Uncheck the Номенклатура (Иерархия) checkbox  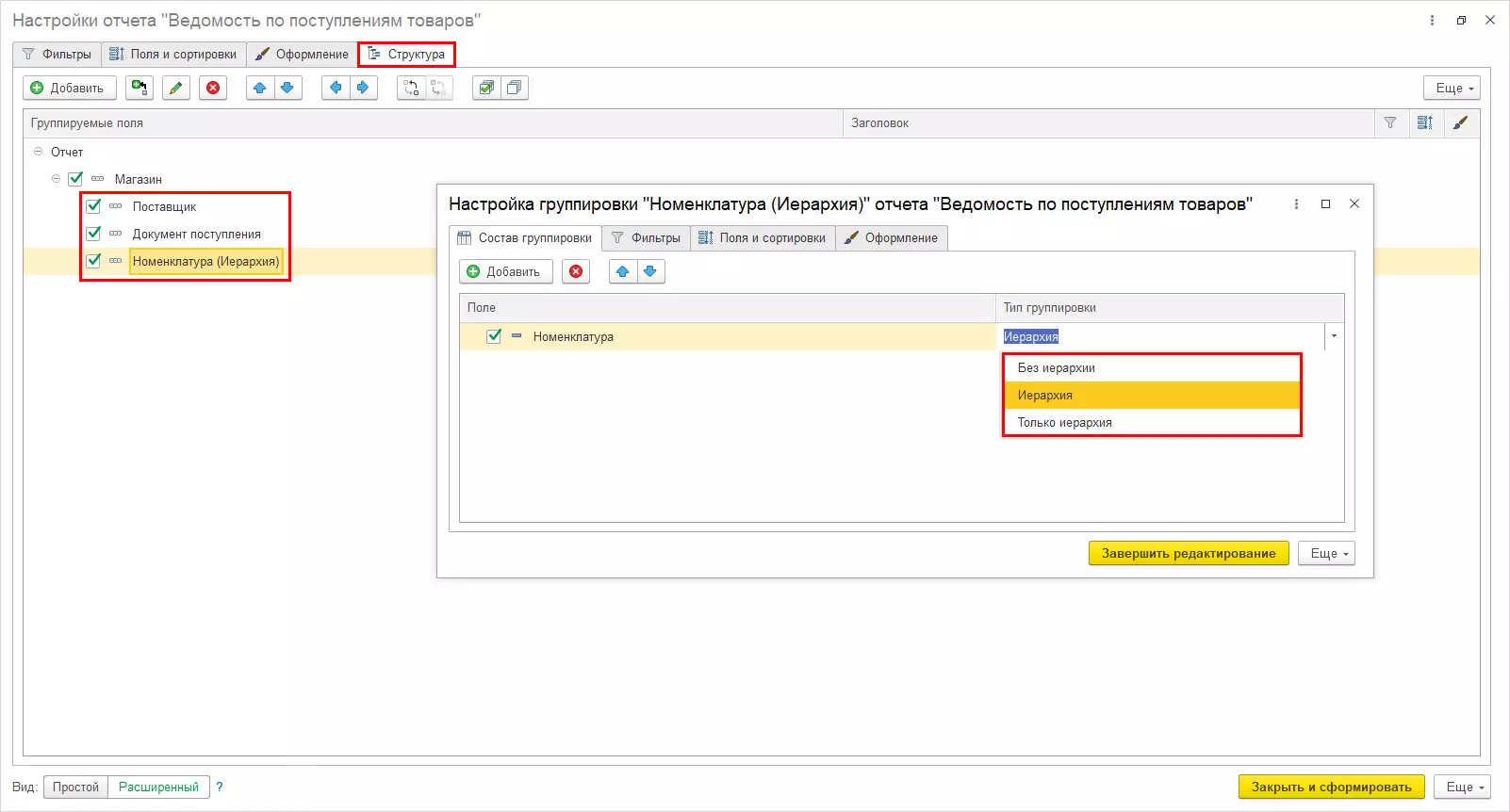(93, 261)
